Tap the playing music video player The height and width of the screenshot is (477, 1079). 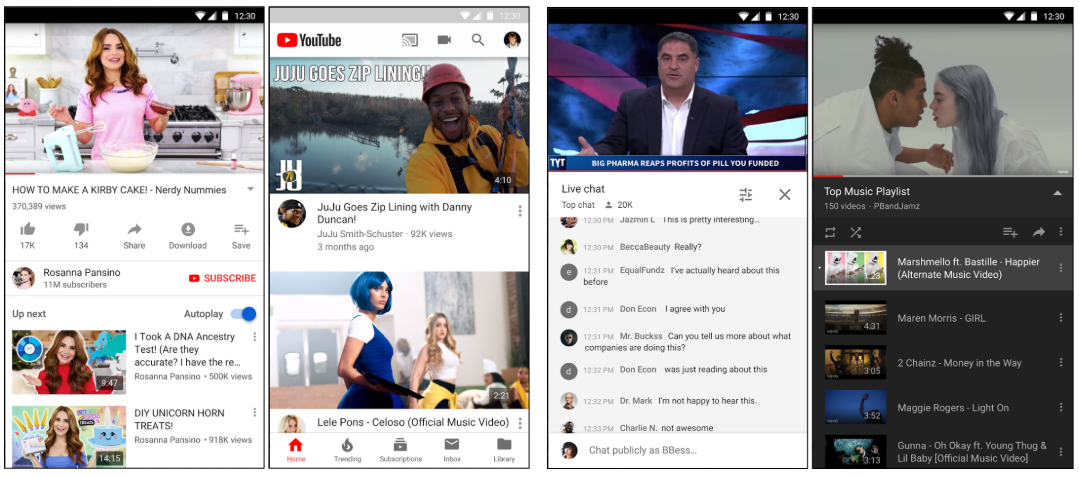pyautogui.click(x=943, y=100)
